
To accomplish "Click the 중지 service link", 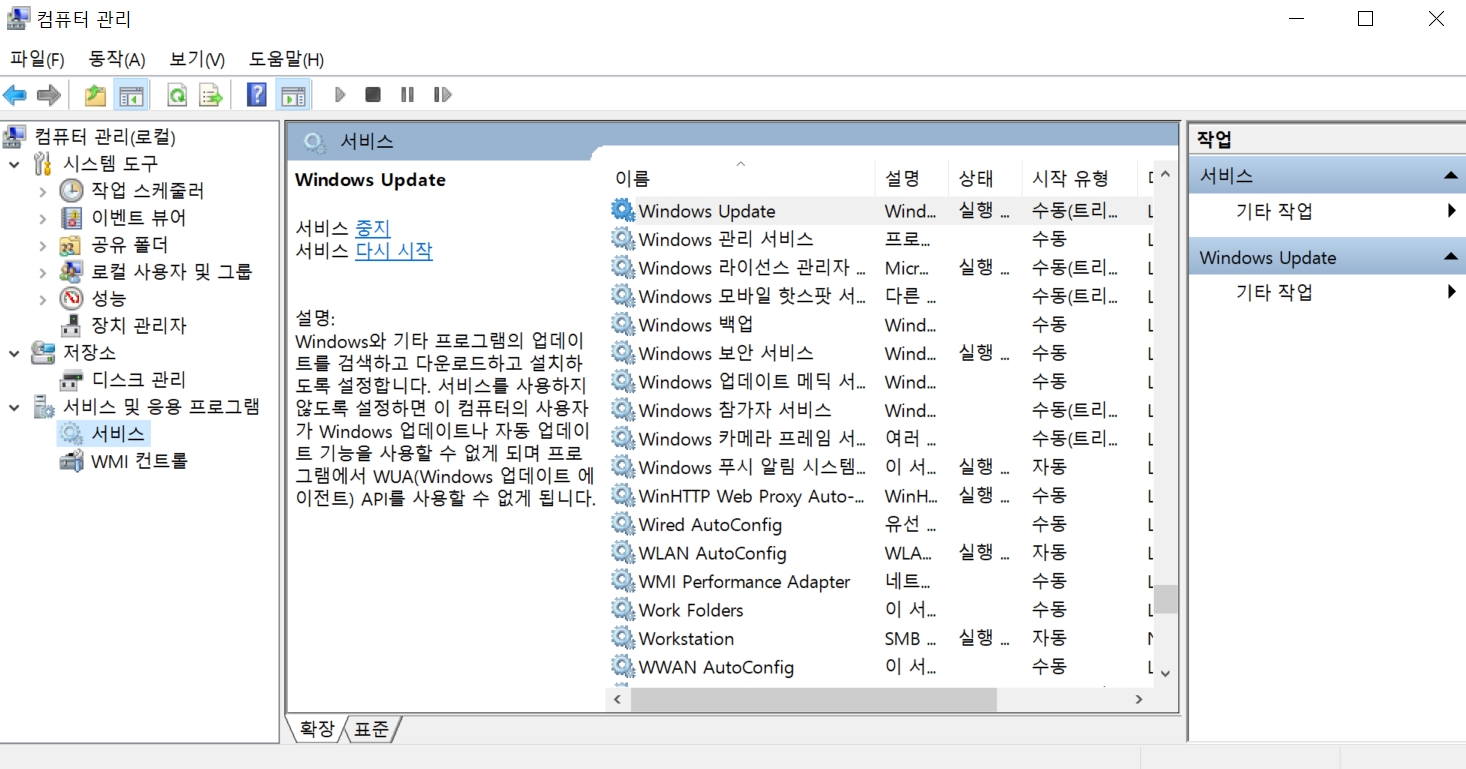I will click(x=373, y=227).
